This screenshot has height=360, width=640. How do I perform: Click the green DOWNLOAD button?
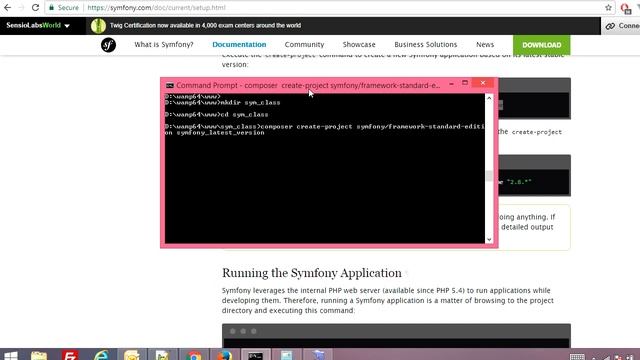[542, 45]
